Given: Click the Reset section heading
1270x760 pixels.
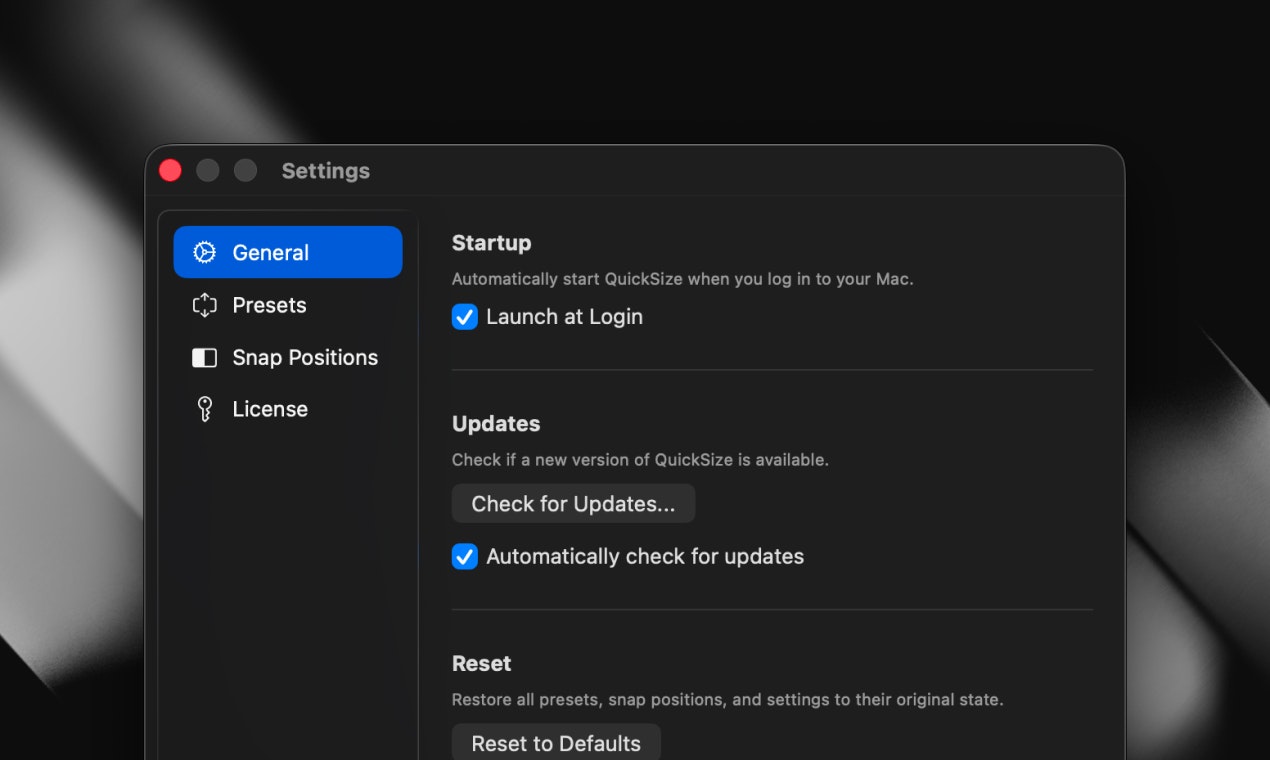Looking at the screenshot, I should tap(481, 664).
